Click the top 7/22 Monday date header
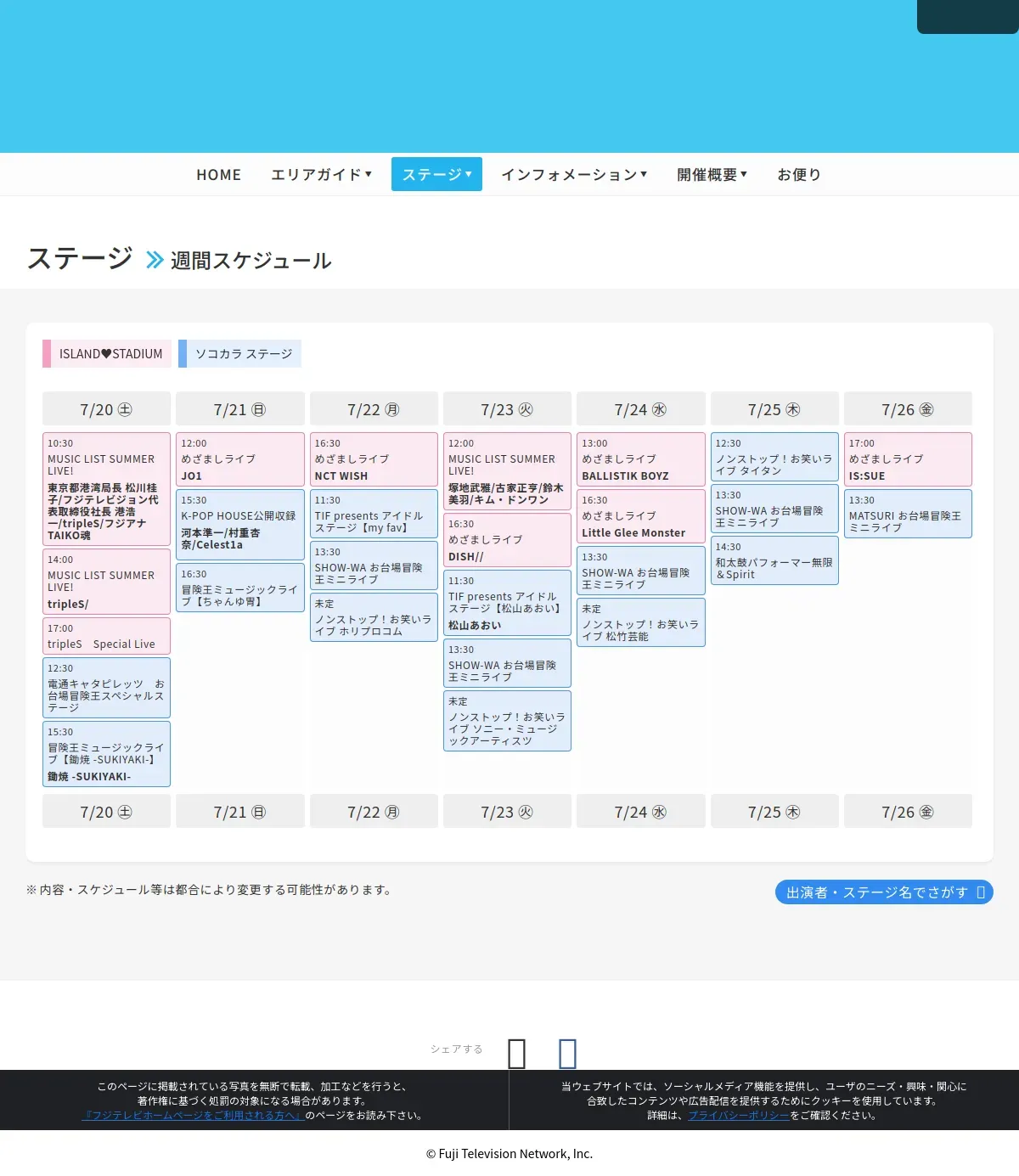The width and height of the screenshot is (1019, 1176). tap(374, 409)
